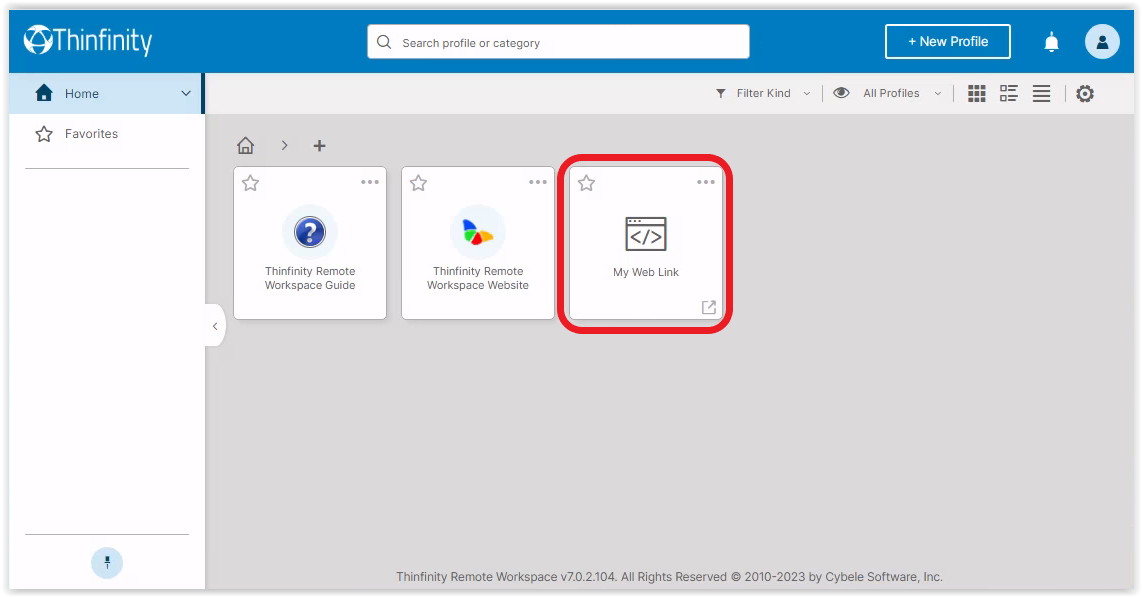
Task: Favorite the Thinfinity Remote Workspace Website card
Action: point(418,183)
